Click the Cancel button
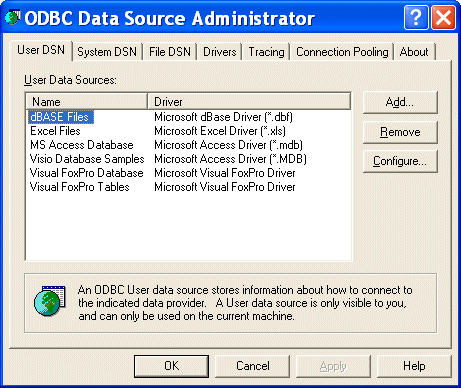Screen dimensions: 461x388 pyautogui.click(x=253, y=366)
